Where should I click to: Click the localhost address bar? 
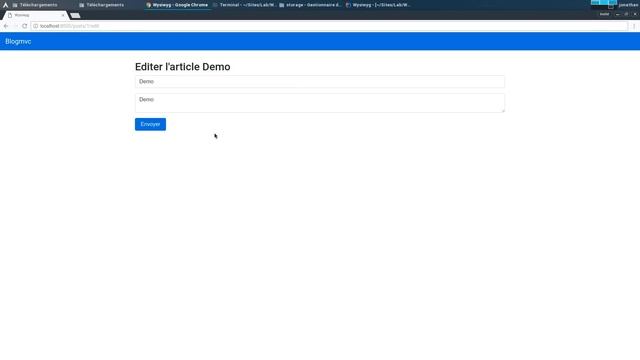point(329,26)
